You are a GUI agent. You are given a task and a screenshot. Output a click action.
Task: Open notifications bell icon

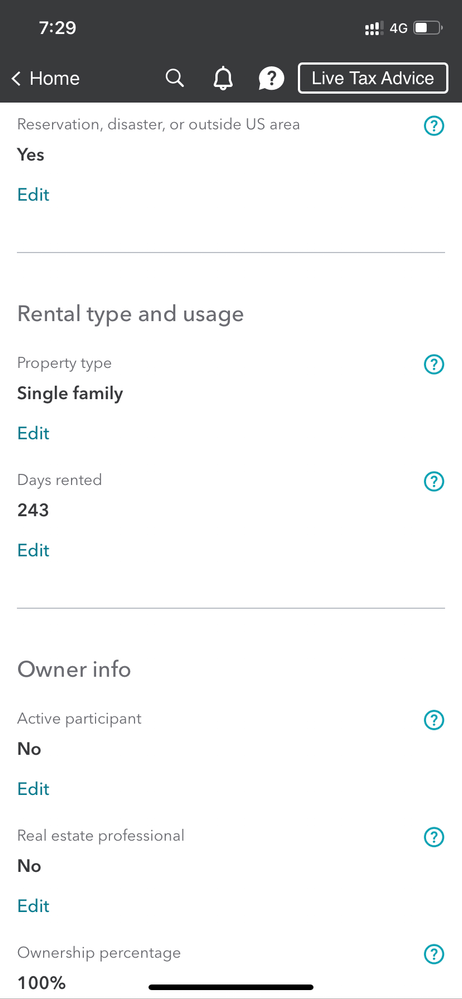(x=222, y=78)
